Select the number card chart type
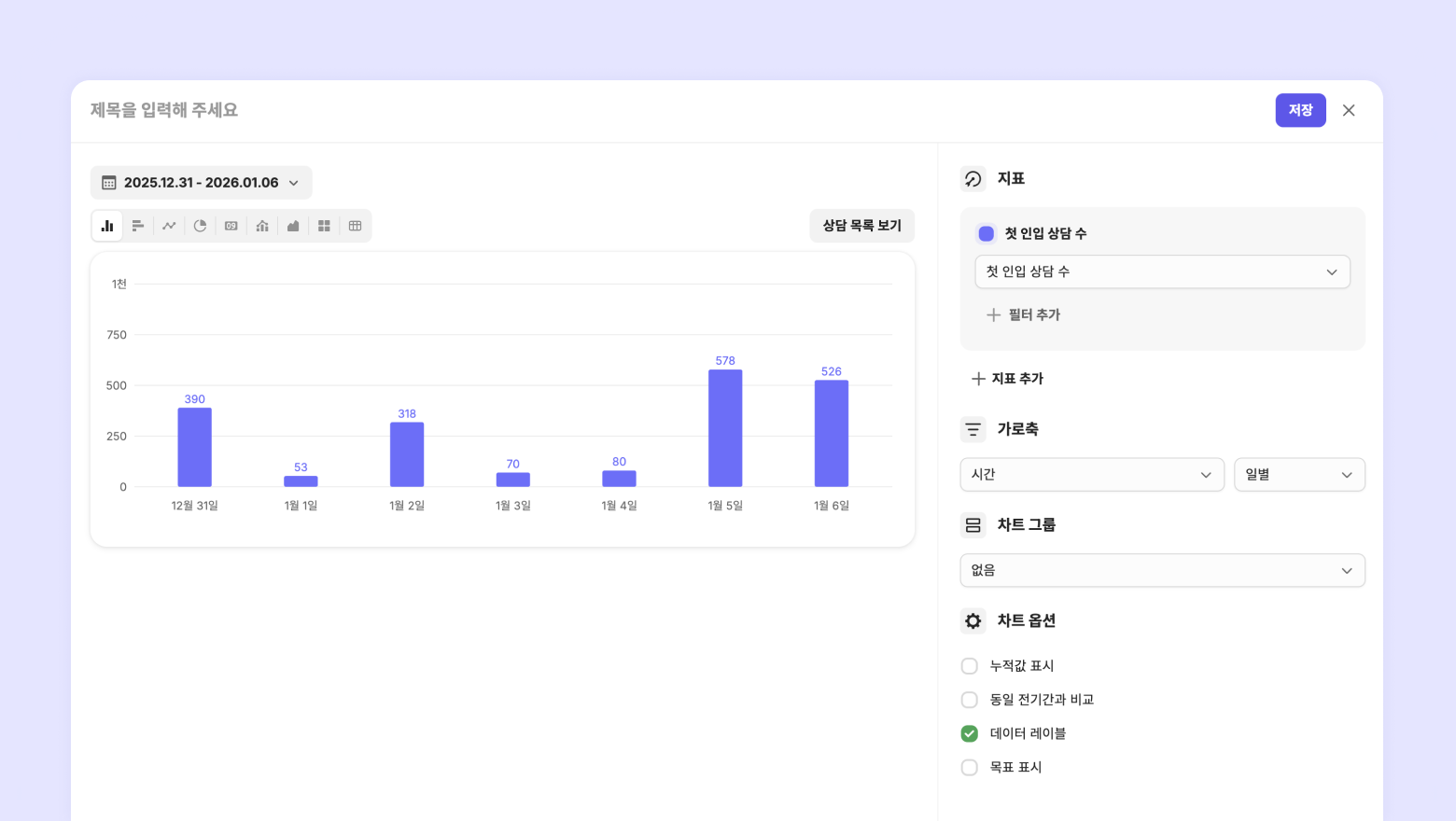Viewport: 1456px width, 821px height. click(231, 226)
